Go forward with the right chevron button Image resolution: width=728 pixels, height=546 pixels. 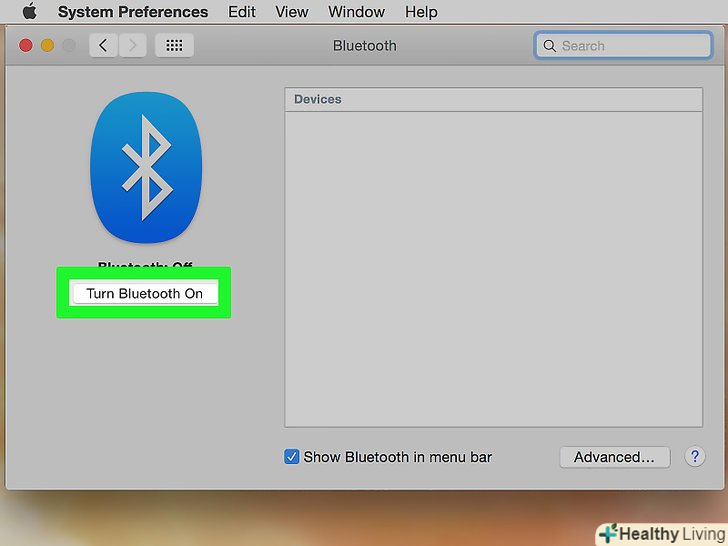133,46
